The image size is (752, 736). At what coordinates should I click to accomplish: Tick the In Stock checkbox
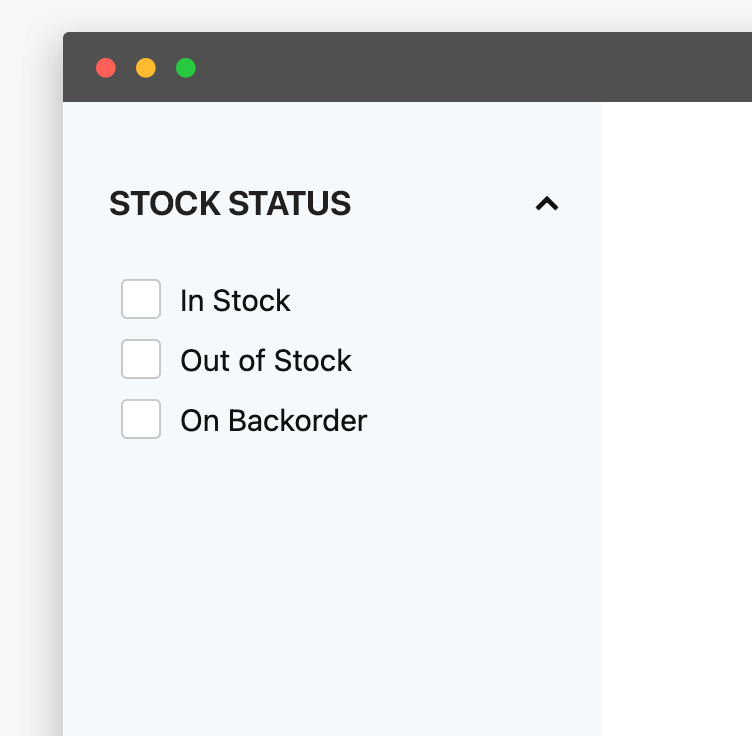point(141,299)
